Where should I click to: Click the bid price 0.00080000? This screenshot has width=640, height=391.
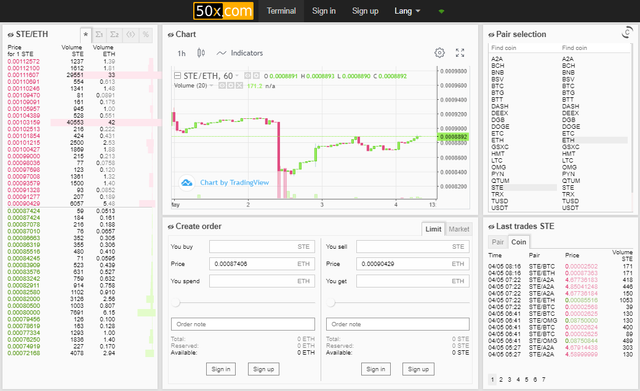24,313
